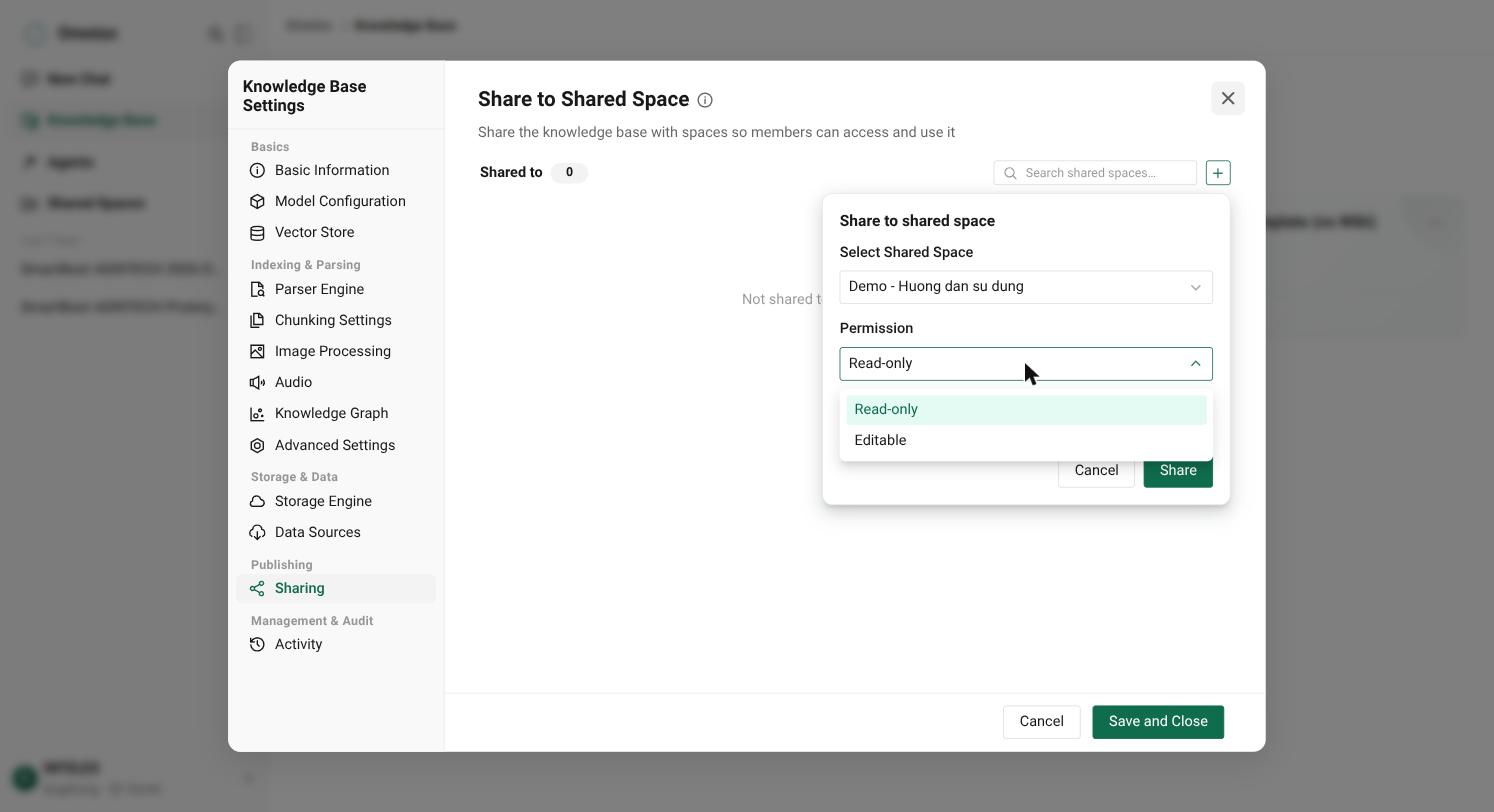Click Save and Close button

(1158, 722)
